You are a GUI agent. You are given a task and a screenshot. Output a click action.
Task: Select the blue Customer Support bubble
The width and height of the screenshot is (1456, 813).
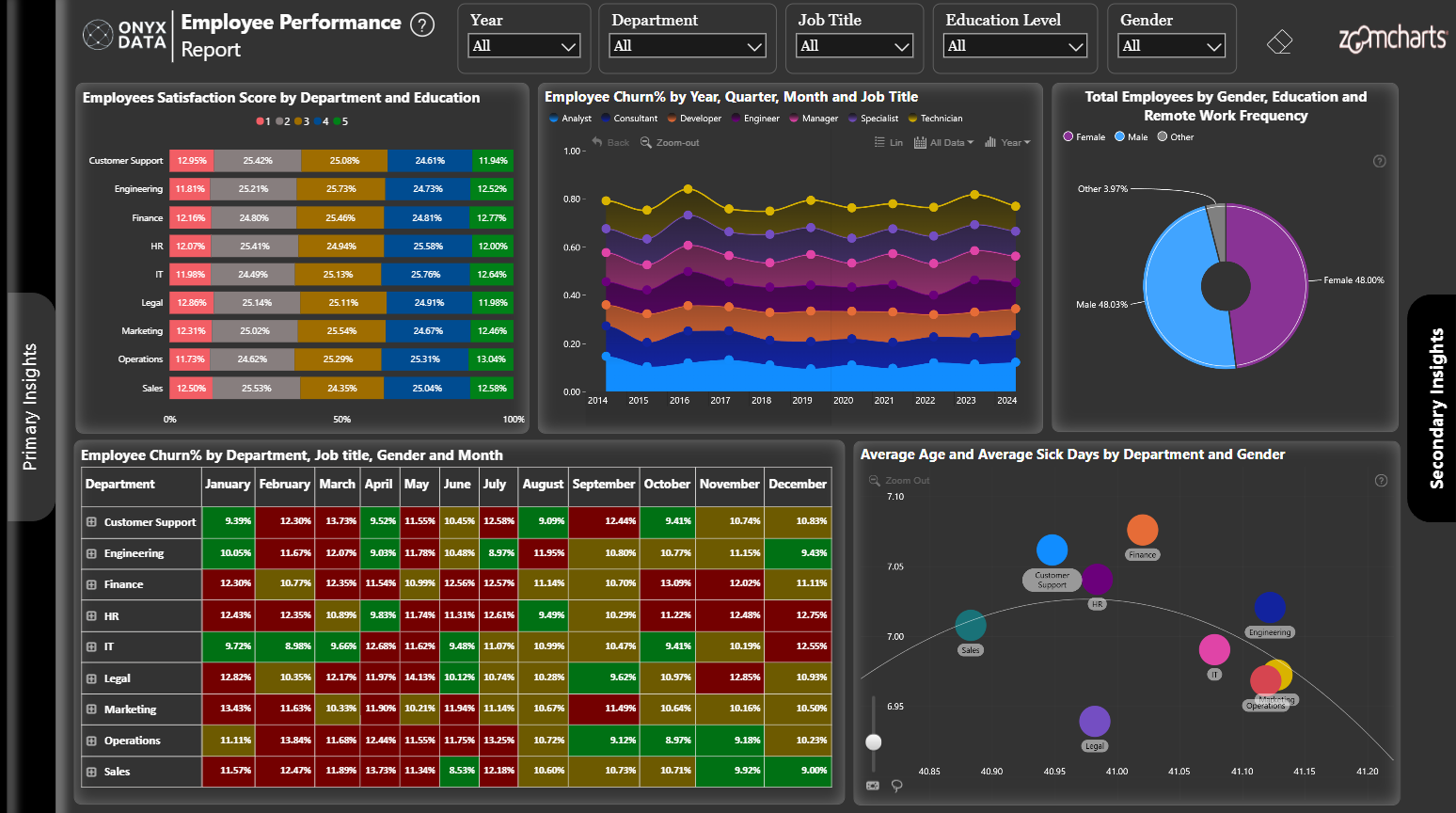pyautogui.click(x=1052, y=550)
